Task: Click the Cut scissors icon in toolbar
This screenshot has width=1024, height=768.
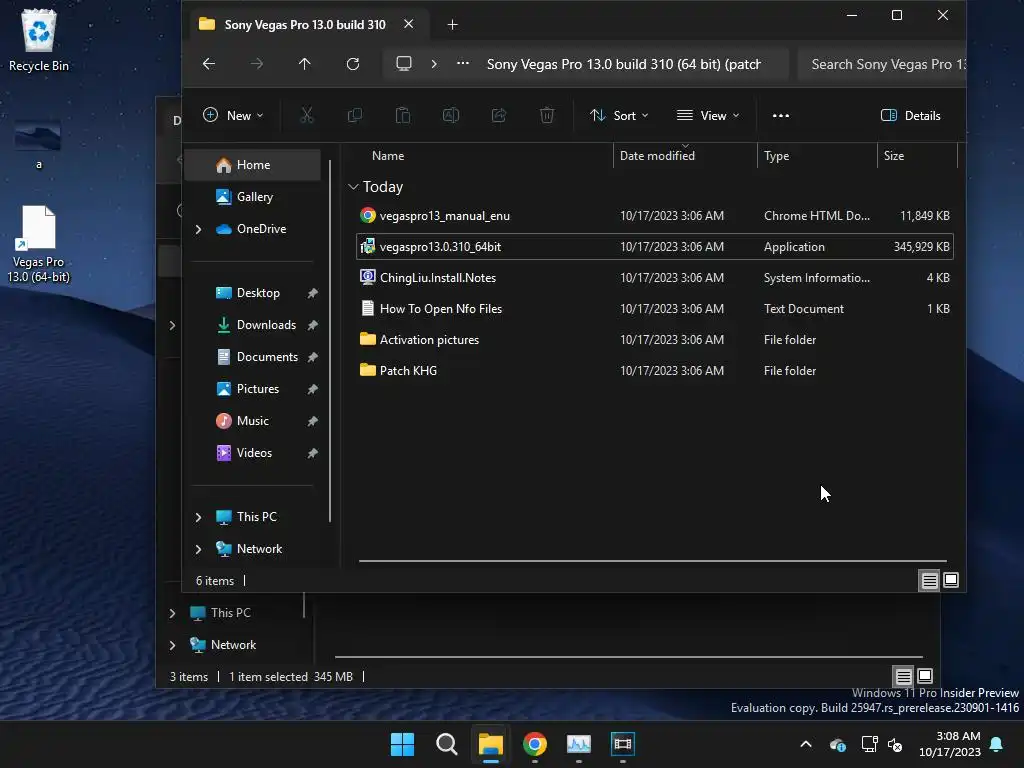Action: click(306, 116)
